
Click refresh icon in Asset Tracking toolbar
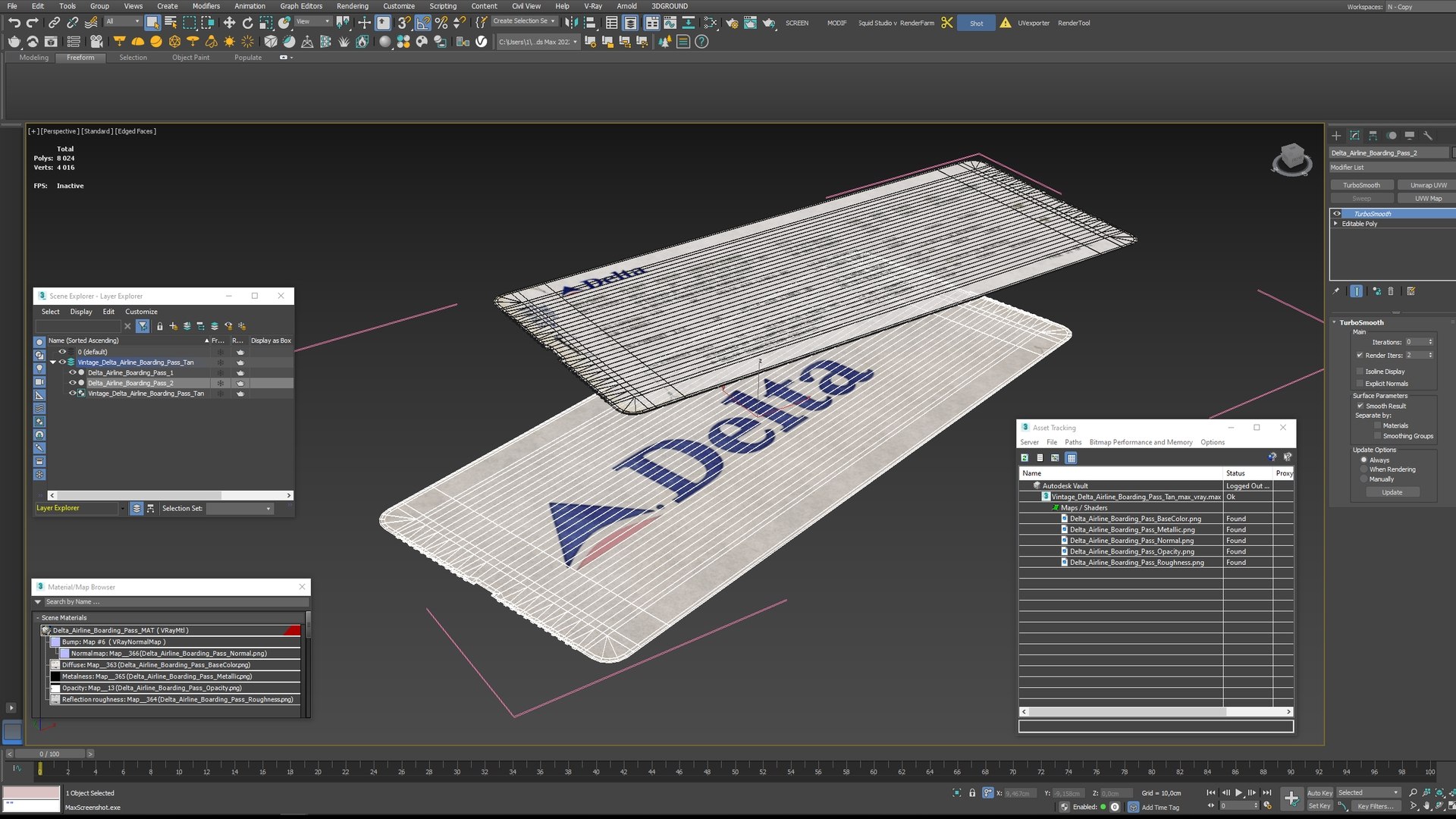(x=1025, y=458)
